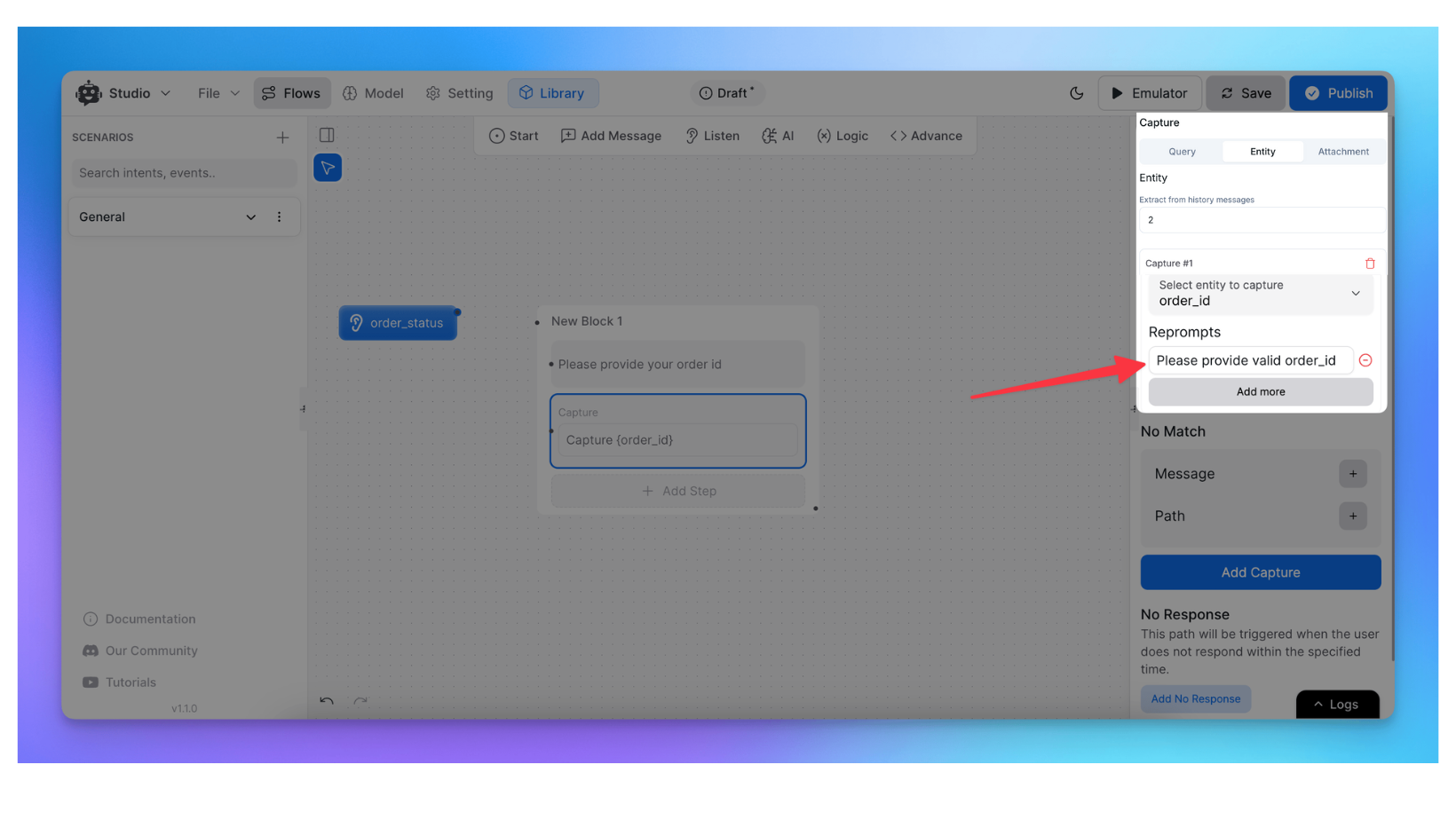The height and width of the screenshot is (820, 1456).
Task: Launch the Emulator
Action: coord(1150,93)
